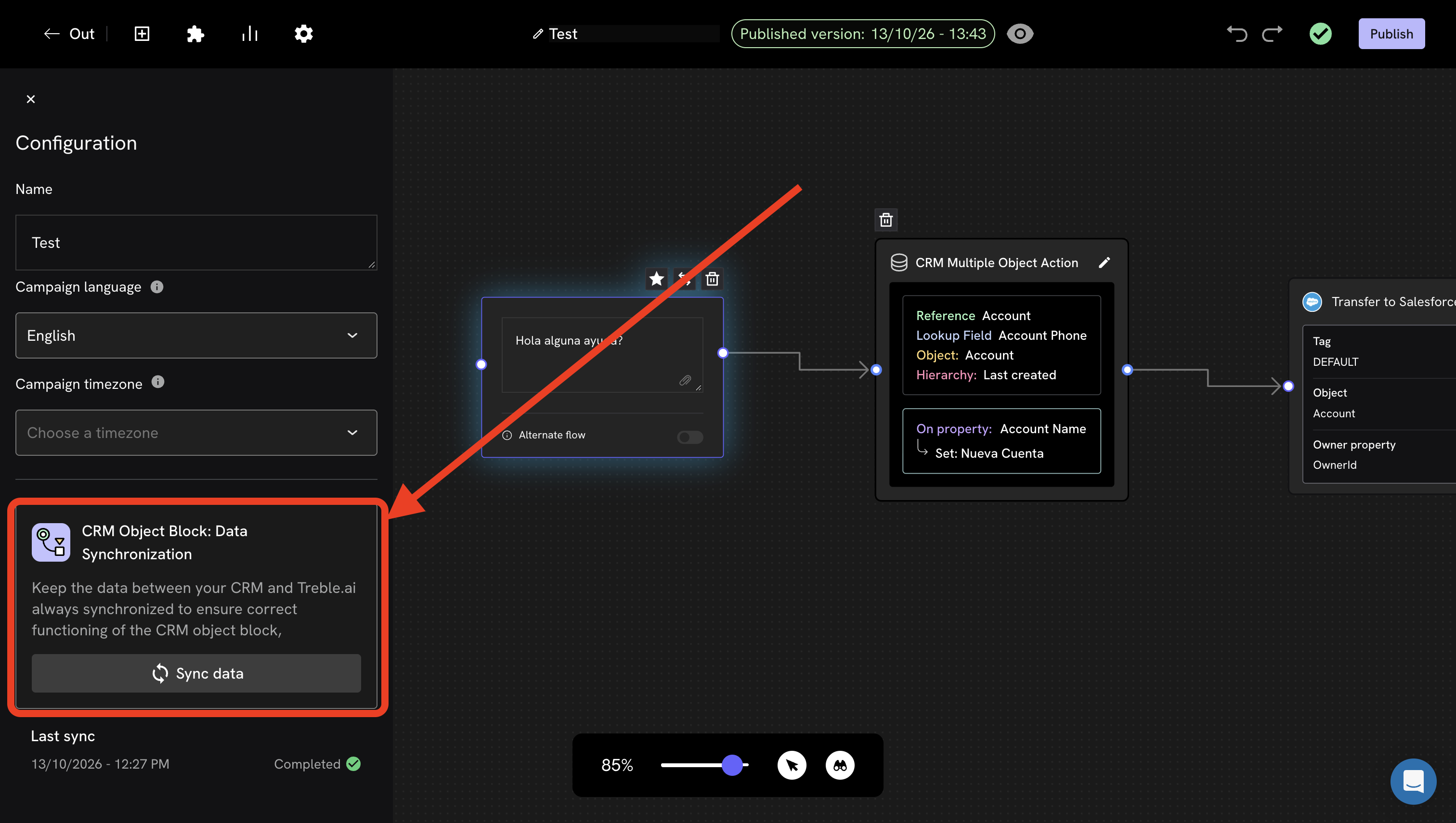Click the CRM Object Block sync icon
This screenshot has width=1456, height=823.
tap(51, 542)
